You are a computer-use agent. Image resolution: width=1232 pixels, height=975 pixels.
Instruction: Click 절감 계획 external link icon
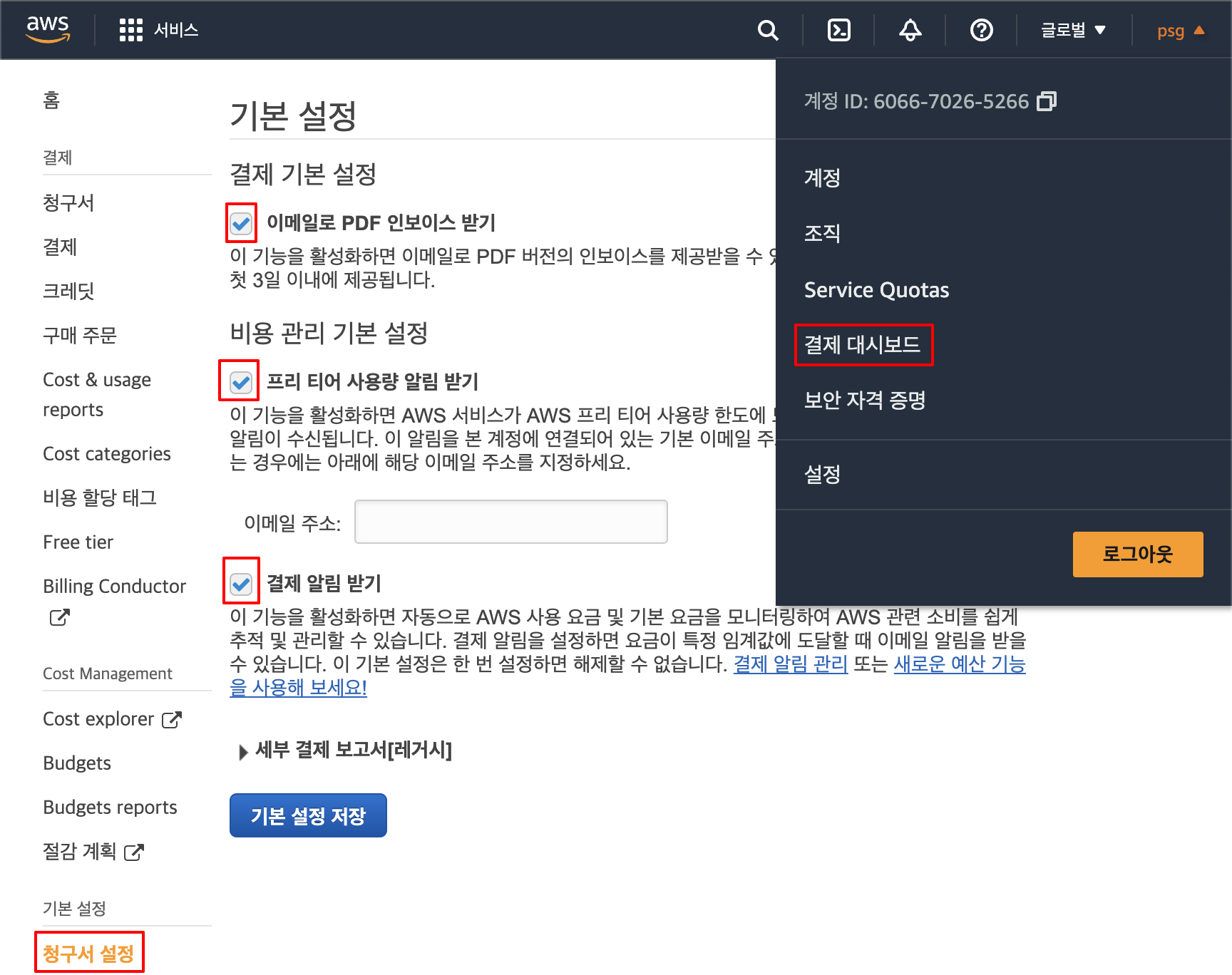[134, 852]
